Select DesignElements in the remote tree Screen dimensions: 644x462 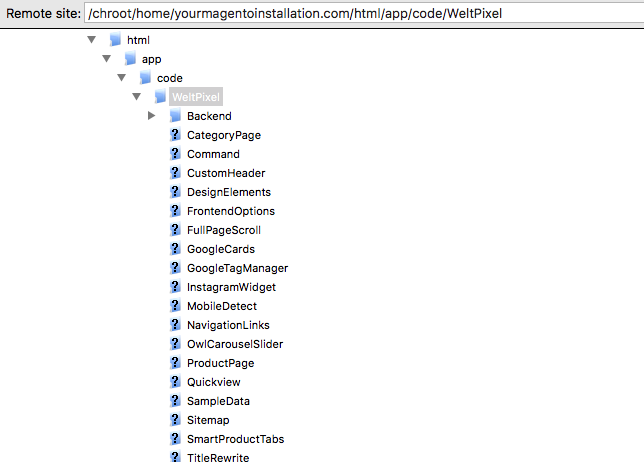(229, 192)
